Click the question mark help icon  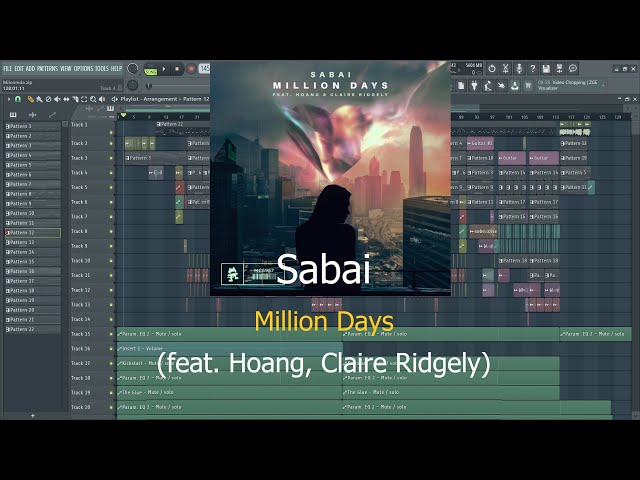click(532, 69)
